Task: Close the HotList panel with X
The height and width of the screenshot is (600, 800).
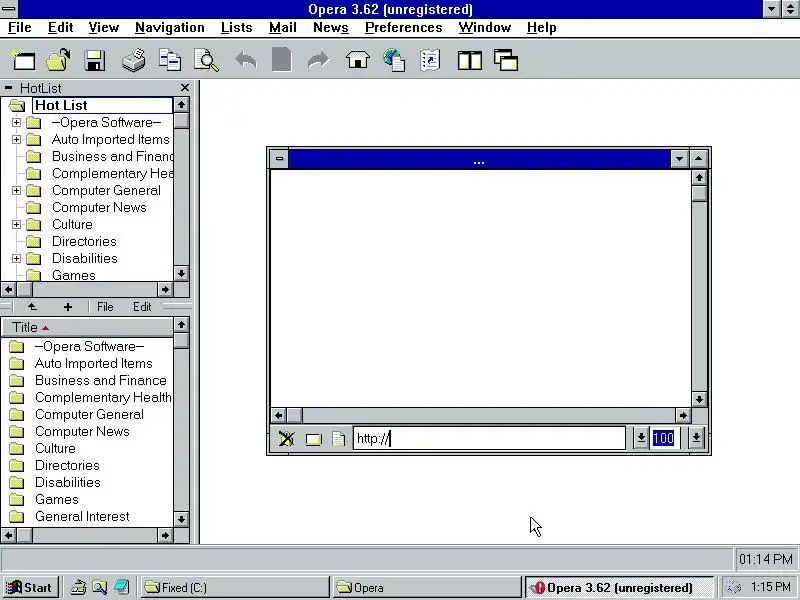Action: pos(185,88)
